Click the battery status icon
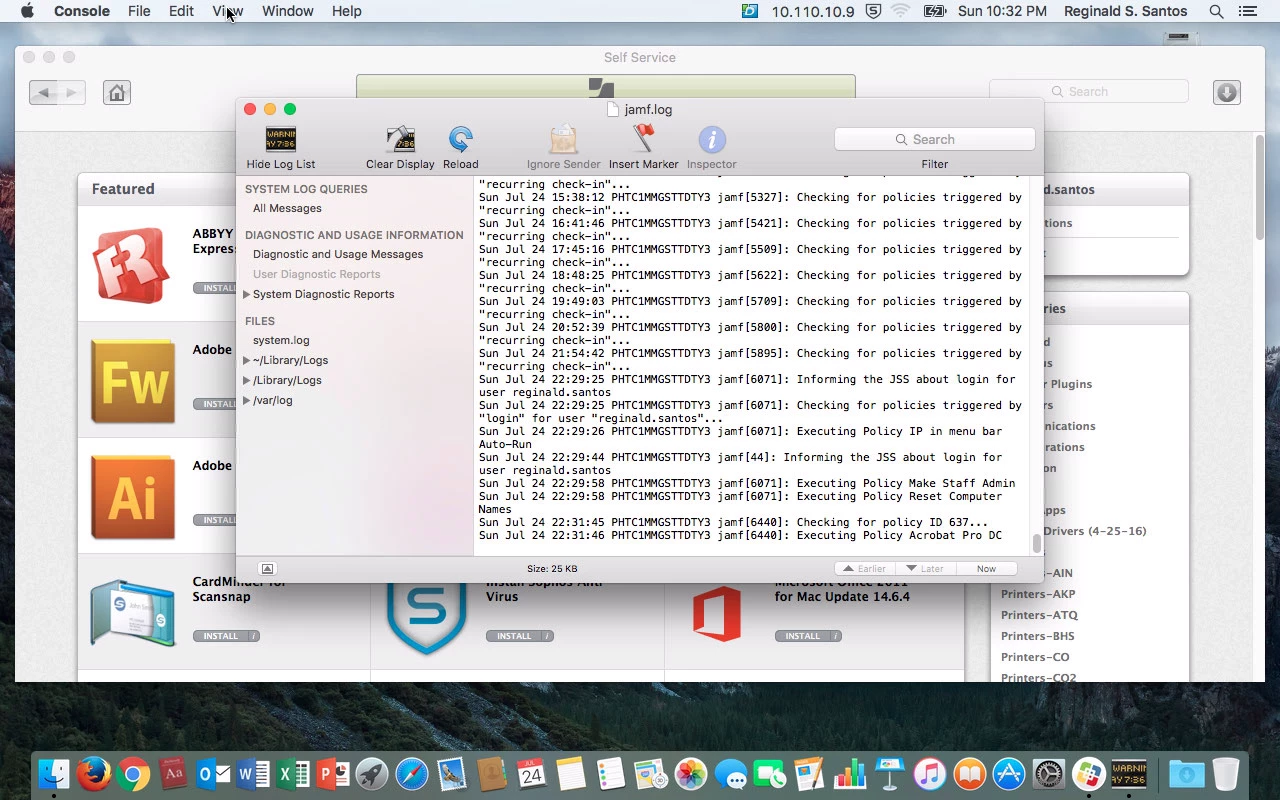This screenshot has height=800, width=1280. click(934, 11)
